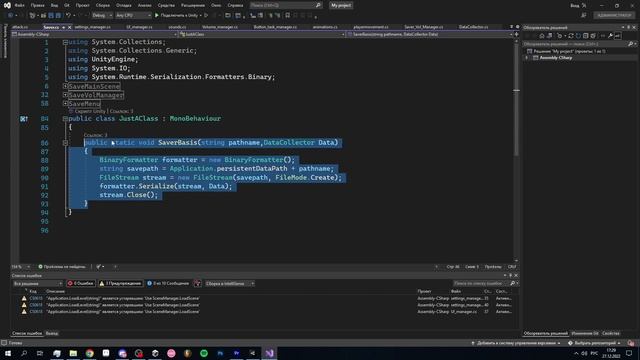This screenshot has height=360, width=640.
Task: Open the Project menu
Action: [82, 5]
